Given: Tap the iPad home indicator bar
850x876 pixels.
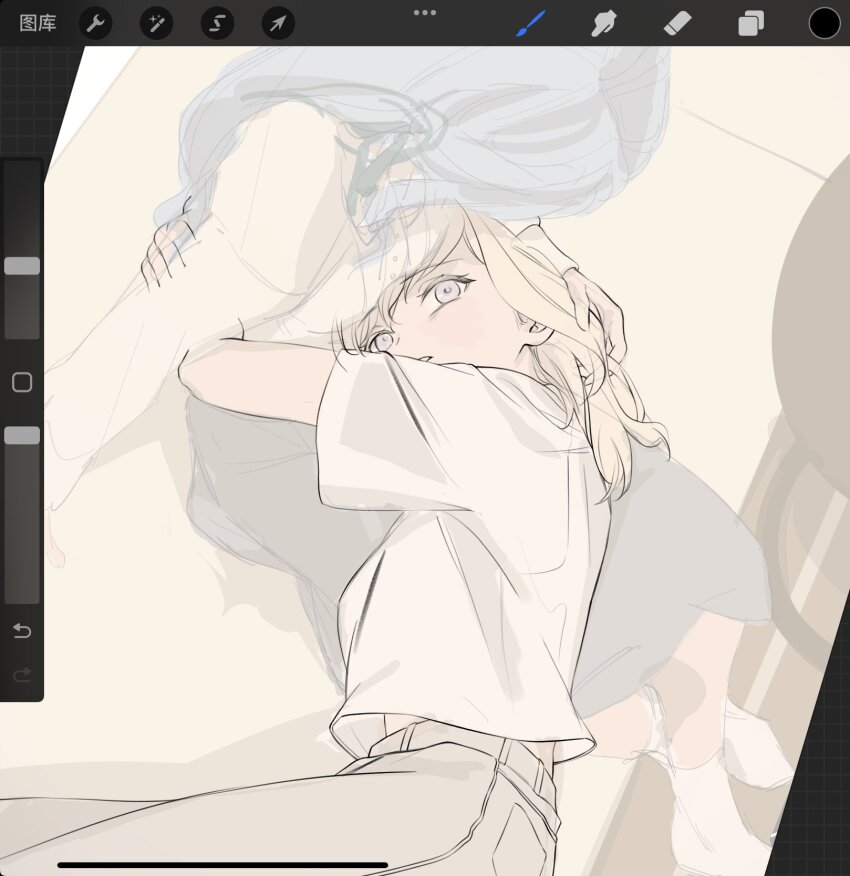Looking at the screenshot, I should 222,865.
